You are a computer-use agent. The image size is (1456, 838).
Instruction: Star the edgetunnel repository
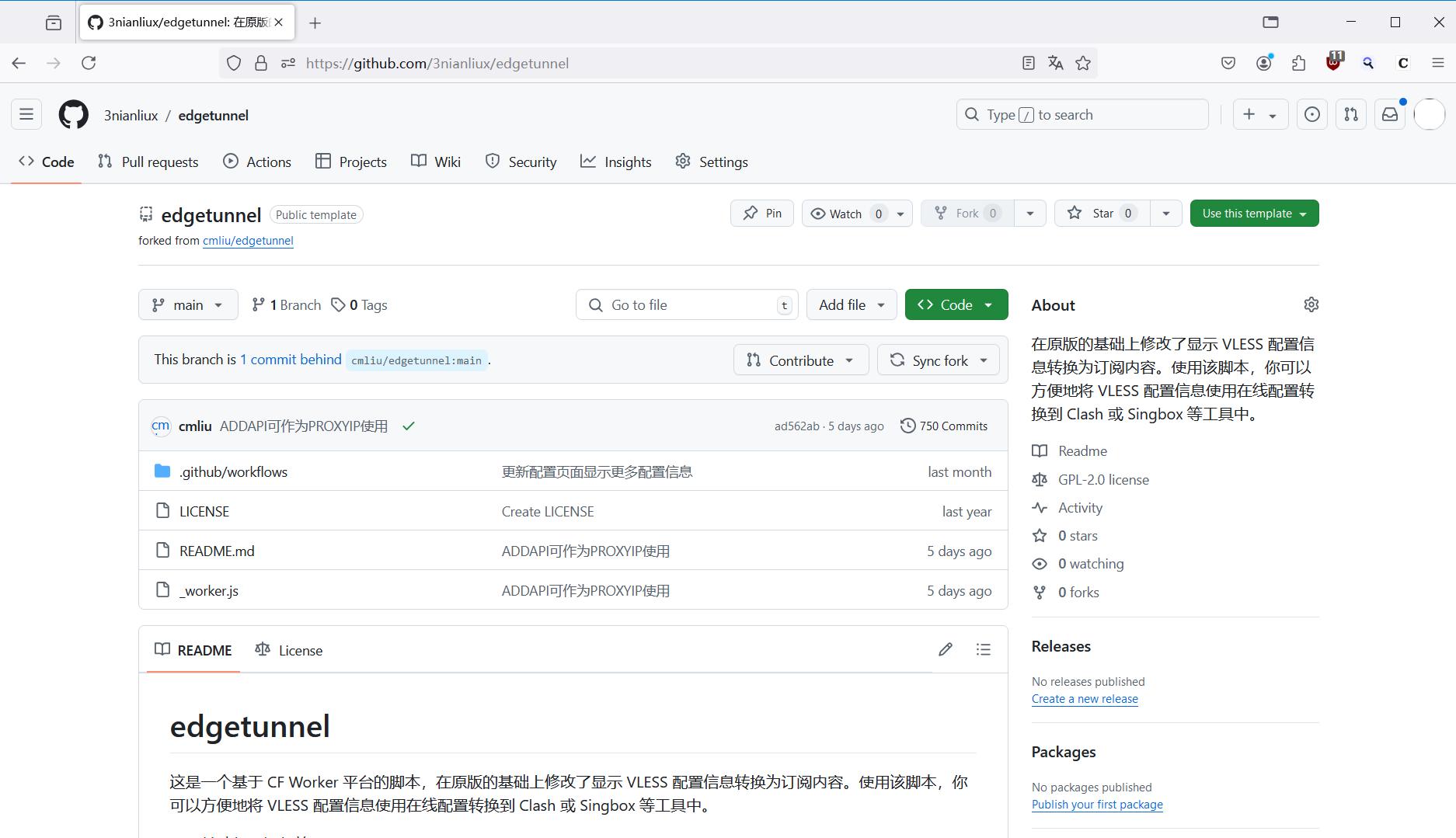point(1102,213)
